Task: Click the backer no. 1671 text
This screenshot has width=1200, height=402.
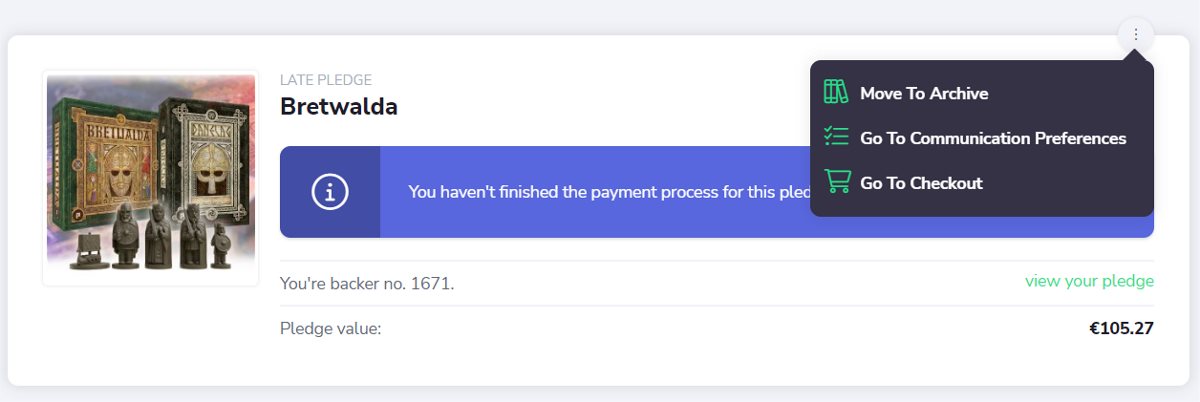Action: (367, 284)
